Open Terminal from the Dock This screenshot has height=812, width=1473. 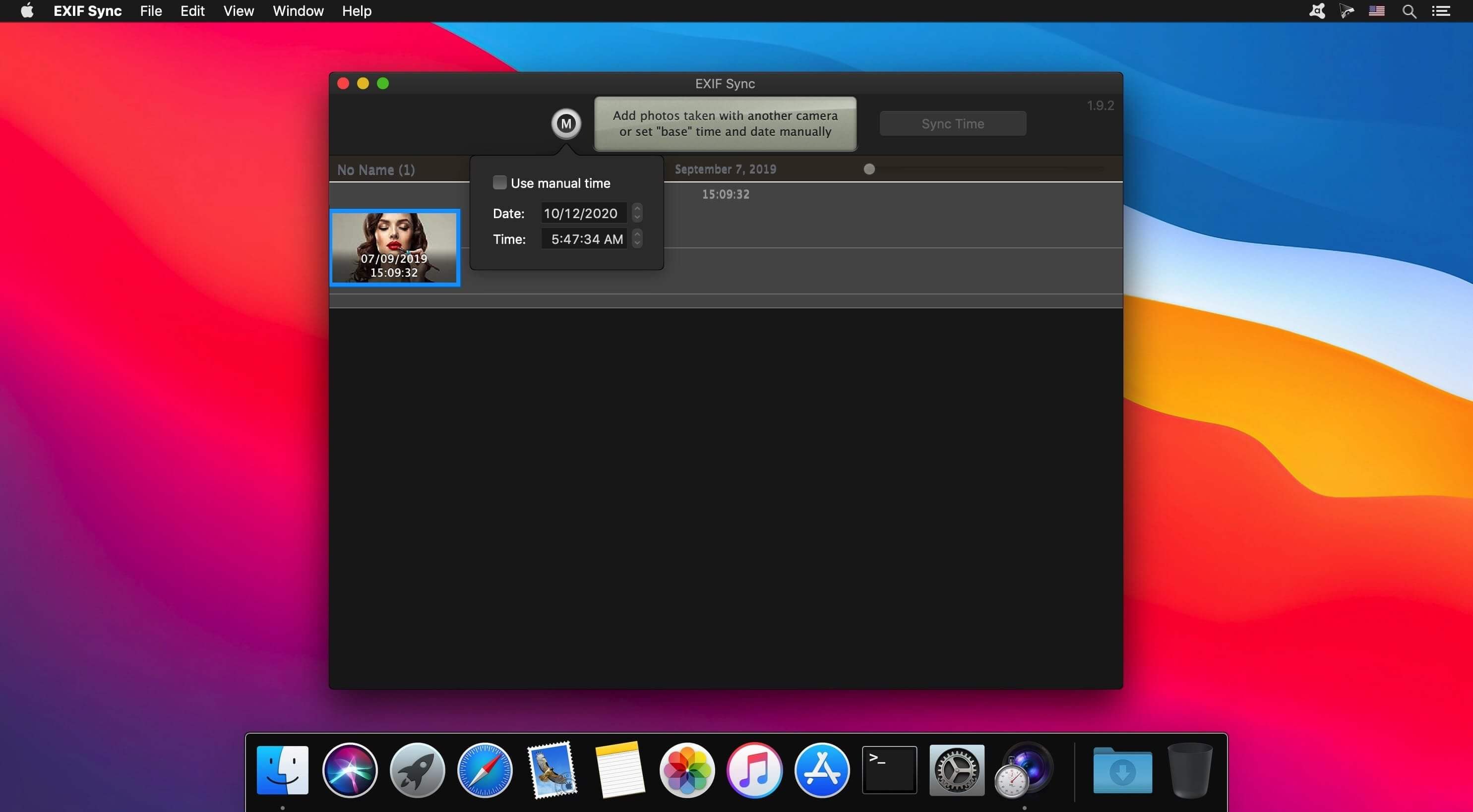click(889, 770)
